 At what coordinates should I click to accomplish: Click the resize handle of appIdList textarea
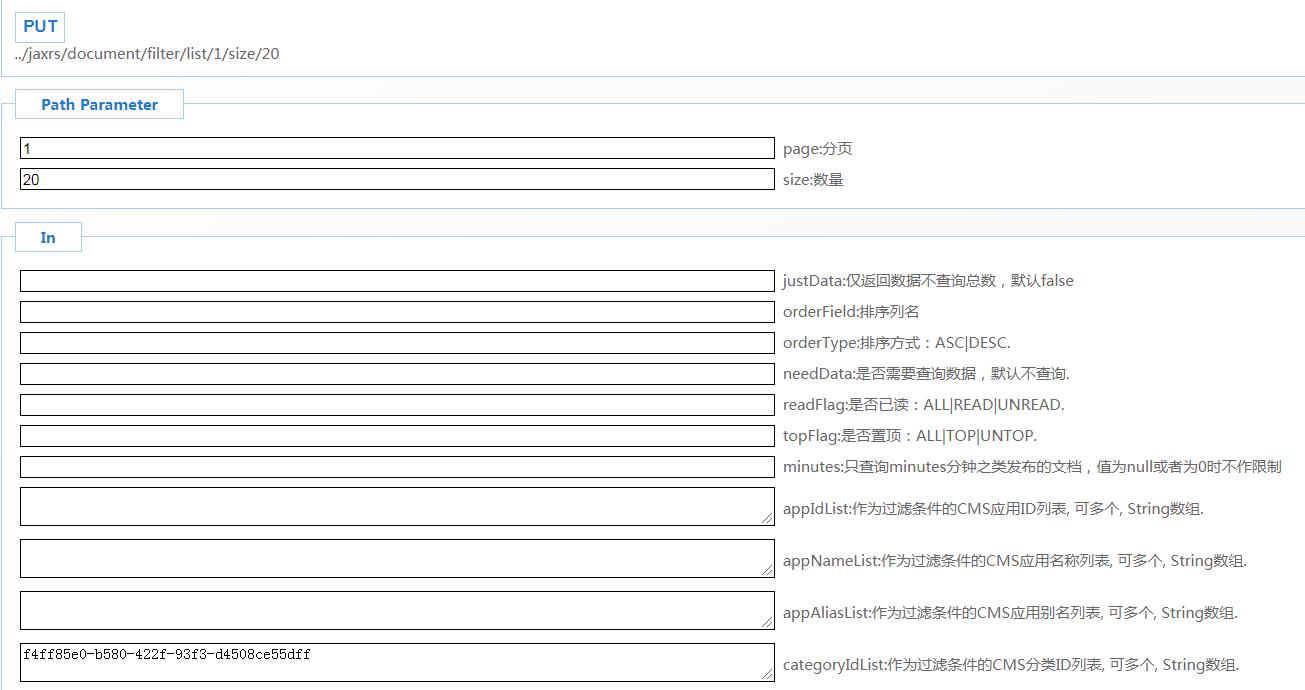tap(768, 519)
